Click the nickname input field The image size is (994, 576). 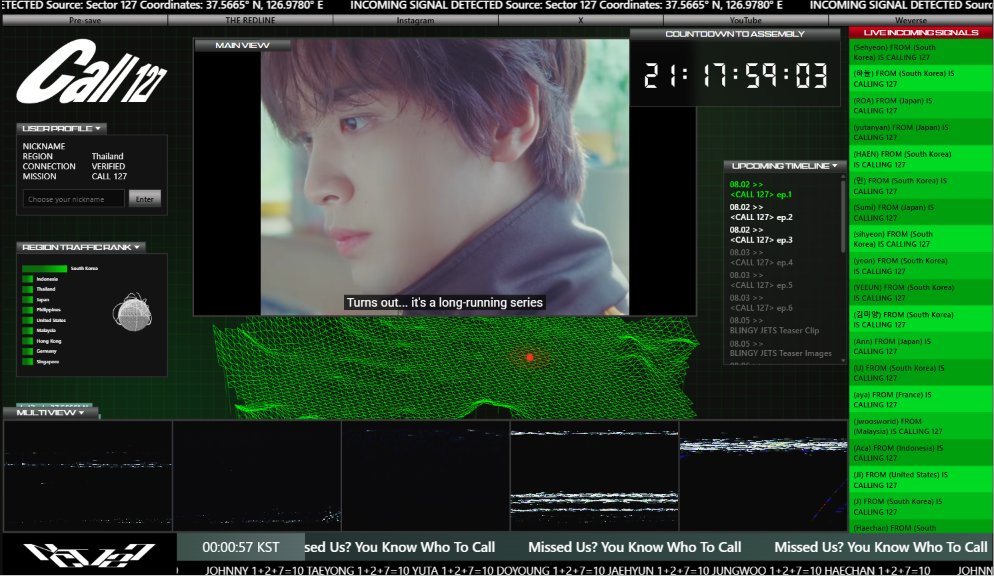[x=74, y=199]
